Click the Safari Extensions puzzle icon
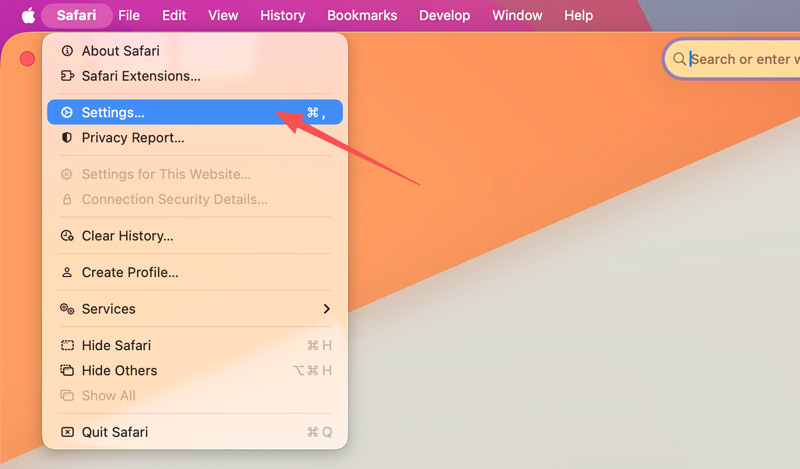 click(x=67, y=76)
